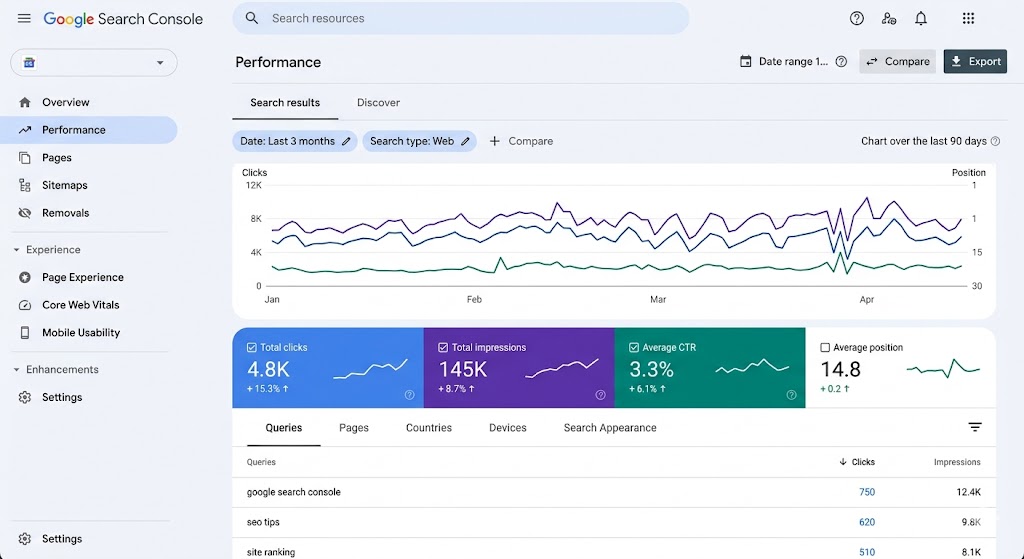Click the Google Search Console logo
The width and height of the screenshot is (1024, 559).
(x=123, y=19)
